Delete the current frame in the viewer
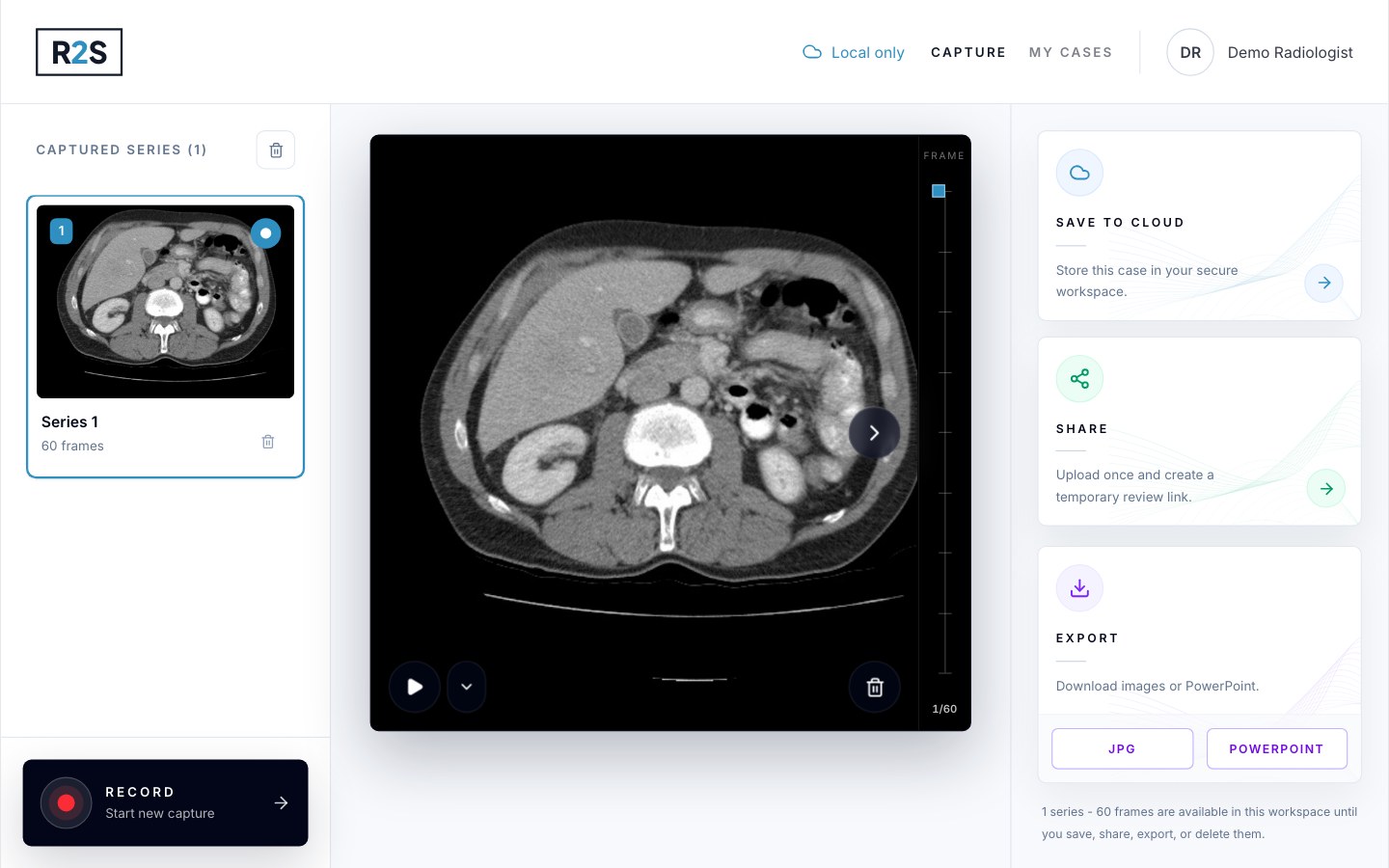 pyautogui.click(x=875, y=687)
